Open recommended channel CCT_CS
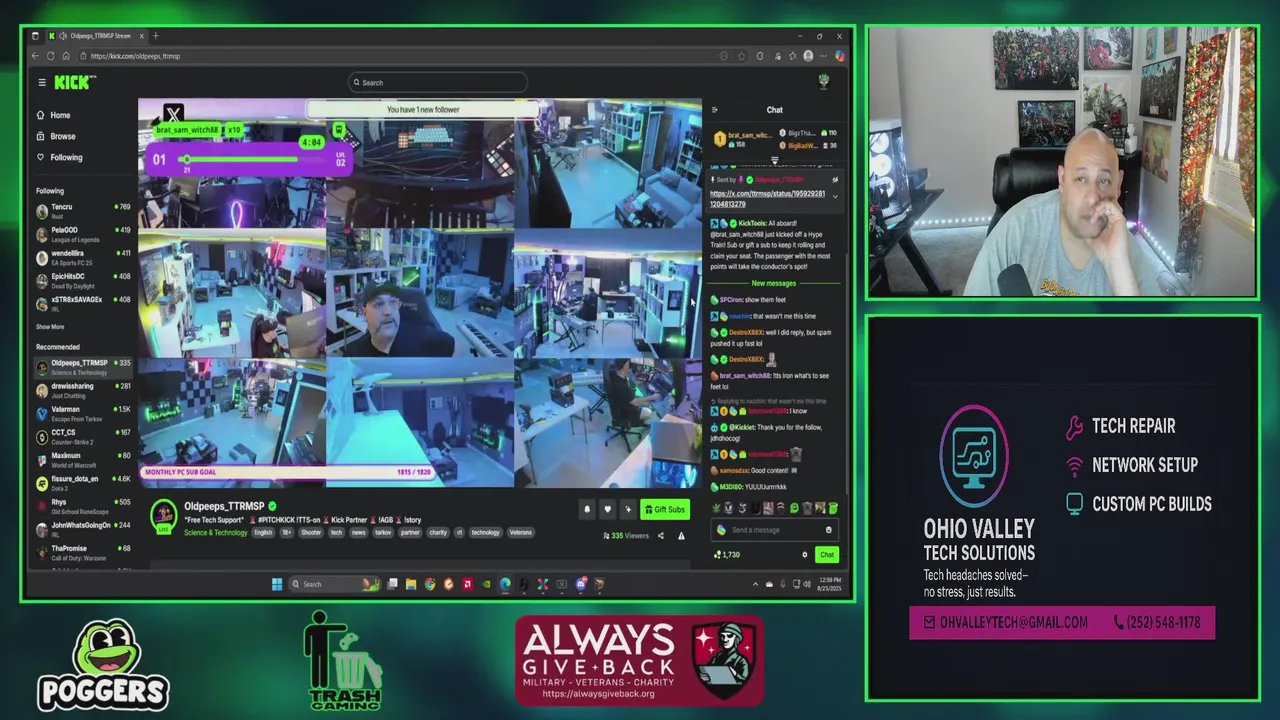 [x=84, y=436]
